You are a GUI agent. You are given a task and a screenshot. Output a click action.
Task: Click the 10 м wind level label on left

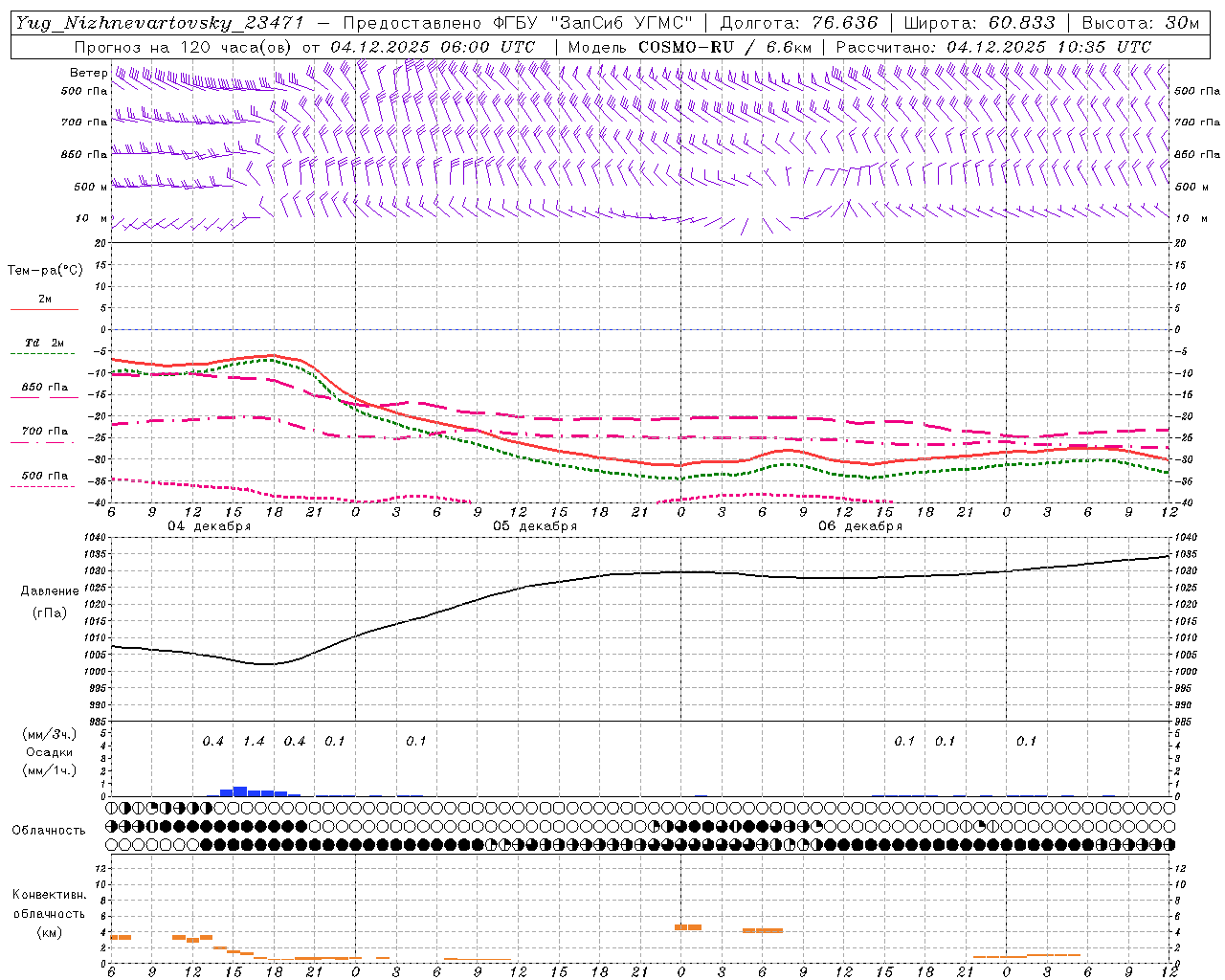[91, 218]
